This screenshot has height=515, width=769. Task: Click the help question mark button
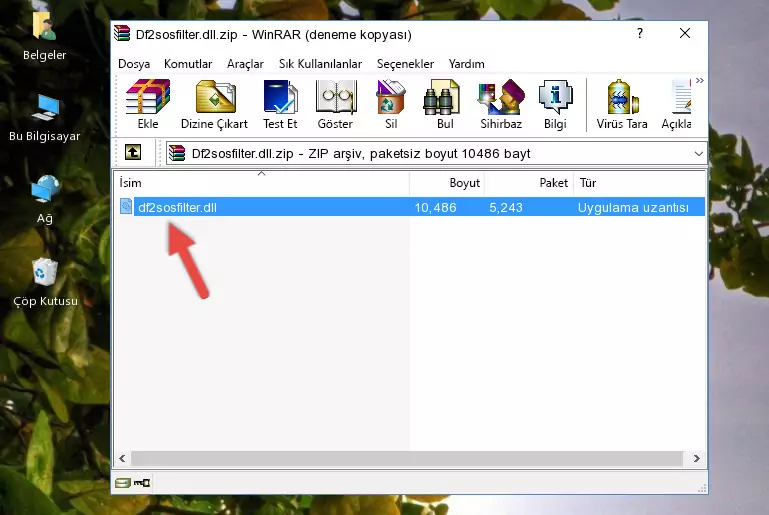640,33
